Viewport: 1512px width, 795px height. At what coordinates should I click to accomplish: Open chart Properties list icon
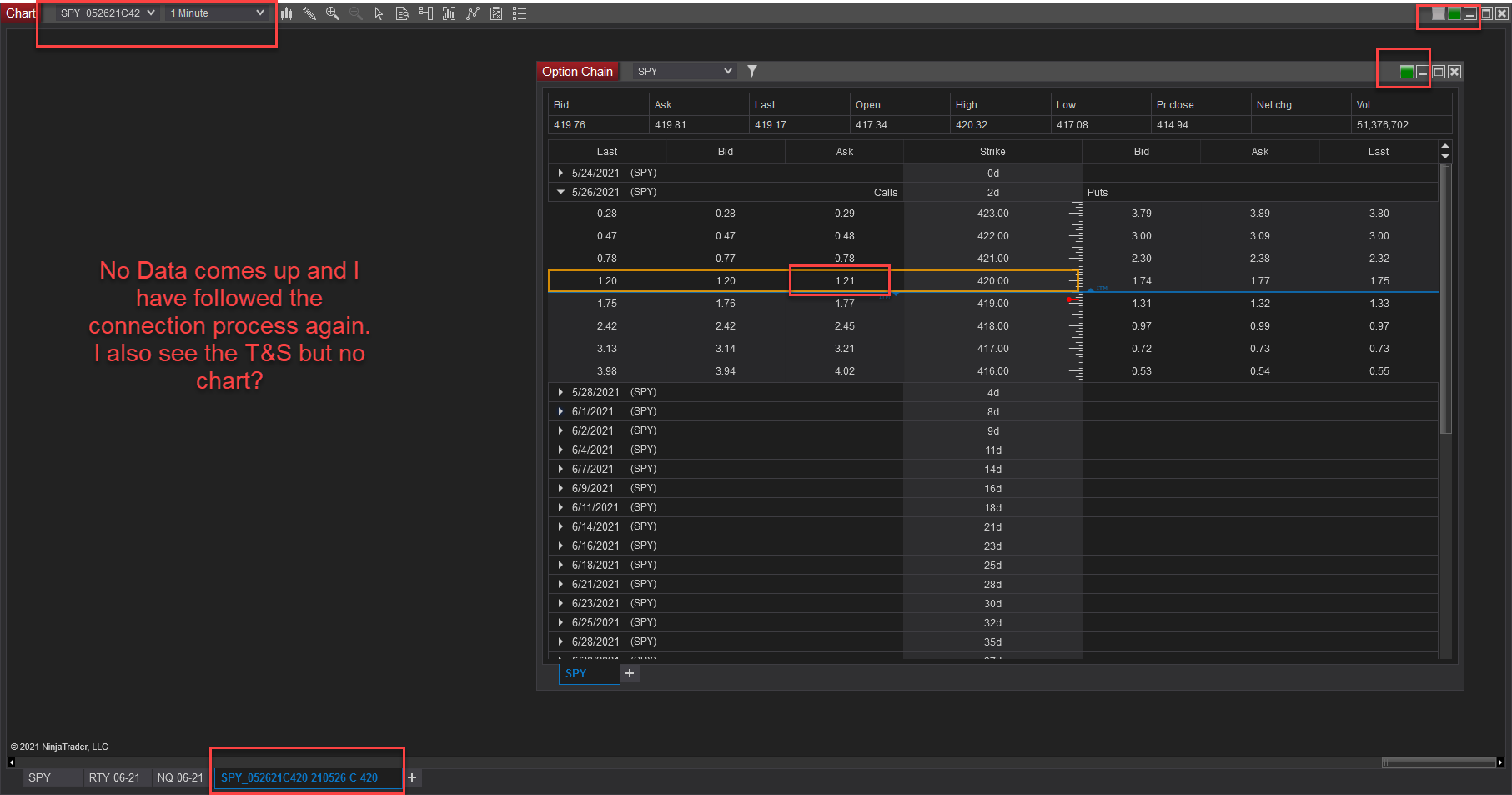tap(520, 13)
